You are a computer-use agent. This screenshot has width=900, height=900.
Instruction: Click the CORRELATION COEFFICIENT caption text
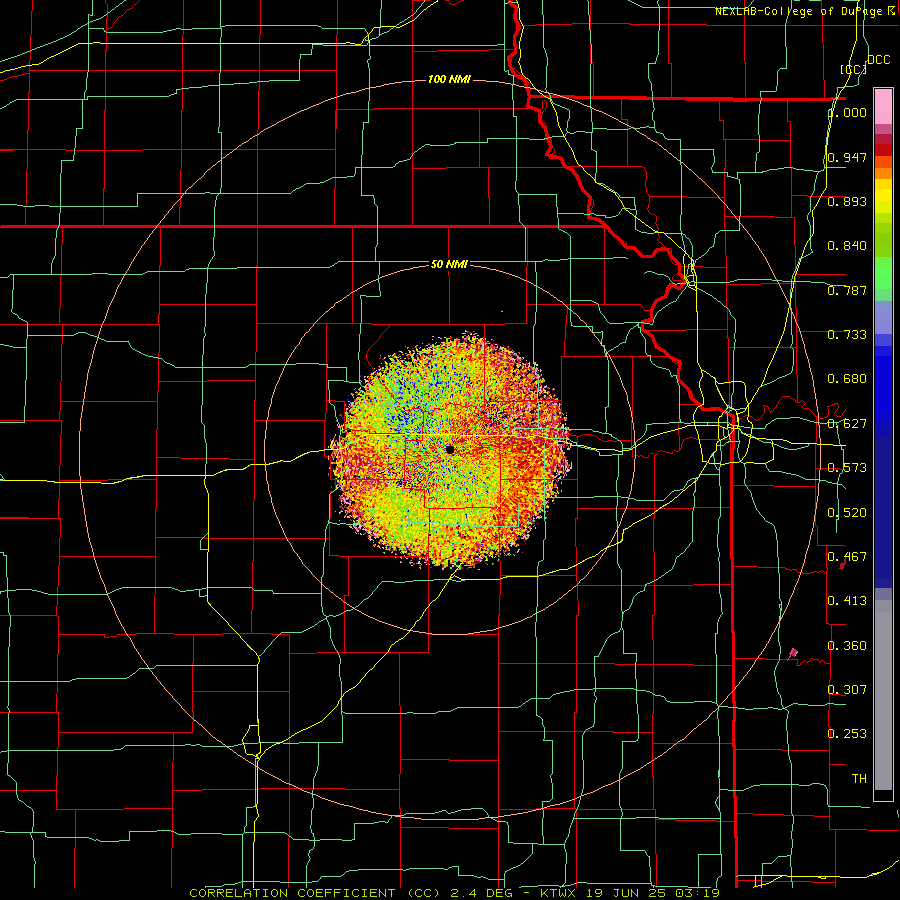point(292,893)
